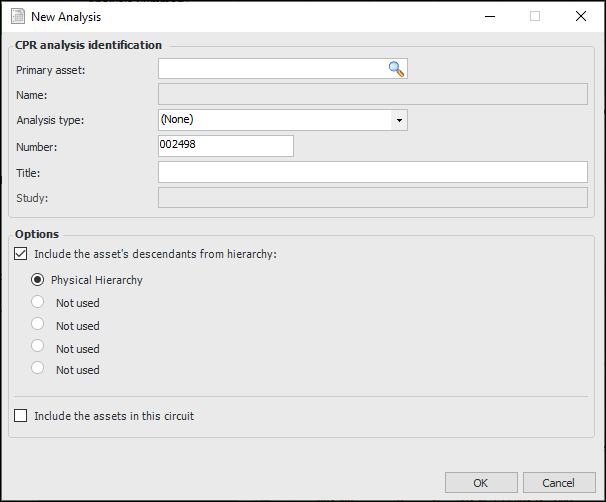Select the first Not used radio option

coord(38,302)
